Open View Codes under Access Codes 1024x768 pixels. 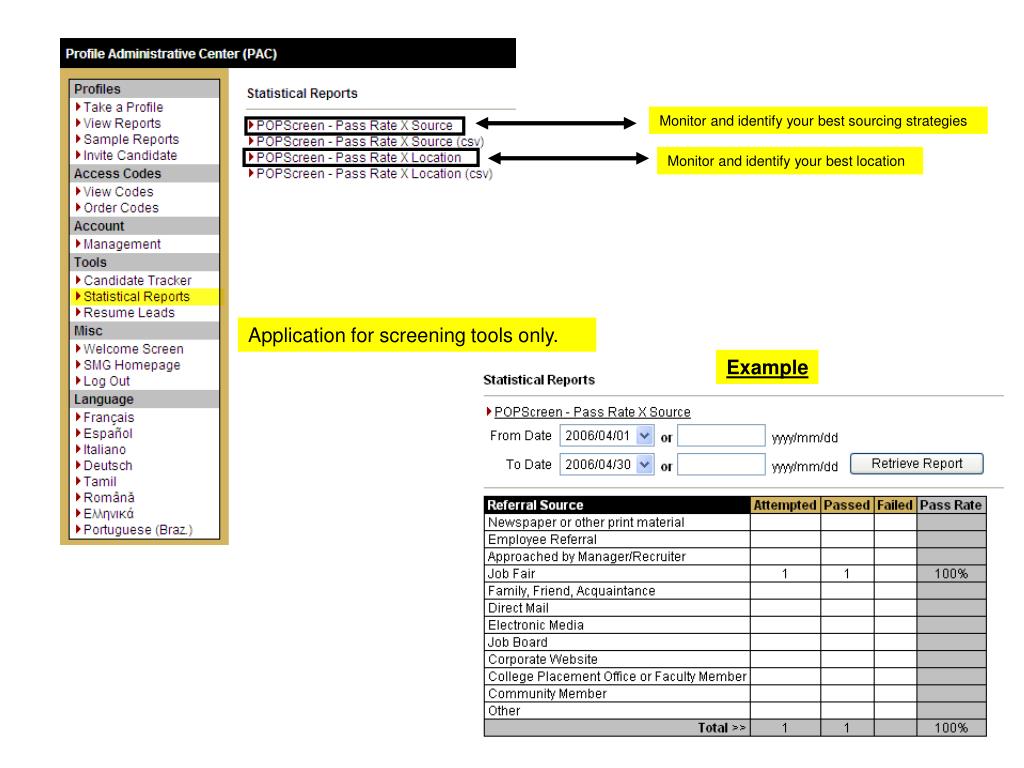click(x=118, y=192)
